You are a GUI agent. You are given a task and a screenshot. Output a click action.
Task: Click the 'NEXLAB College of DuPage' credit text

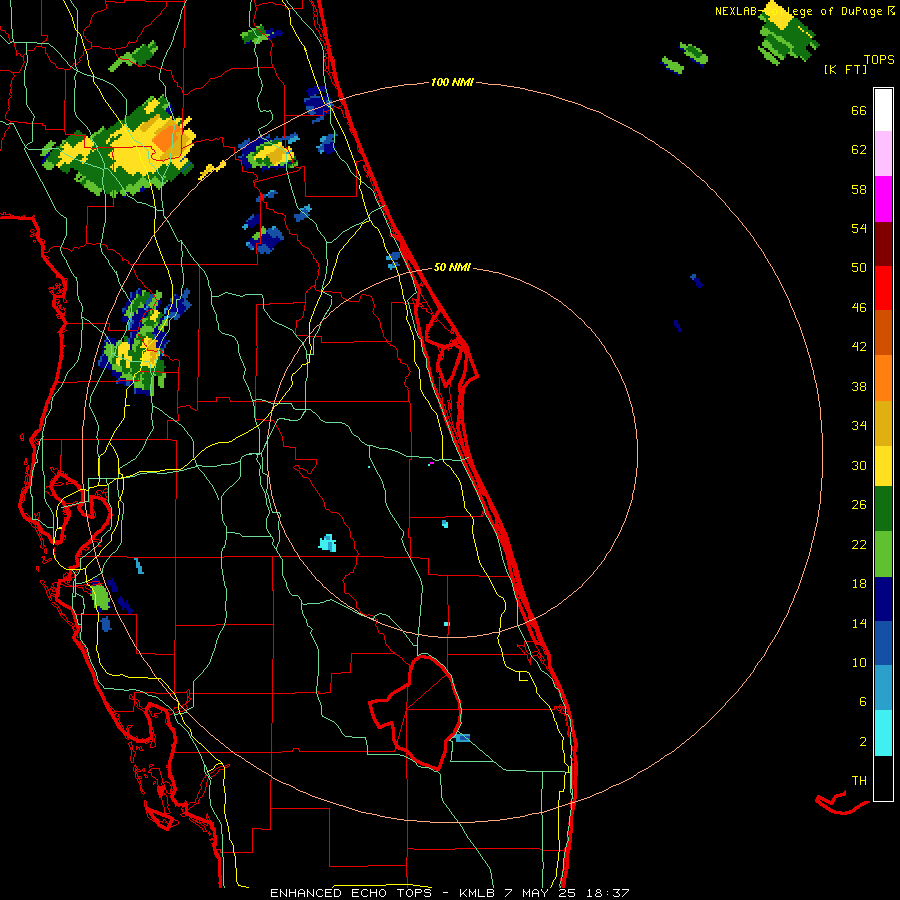tap(804, 11)
